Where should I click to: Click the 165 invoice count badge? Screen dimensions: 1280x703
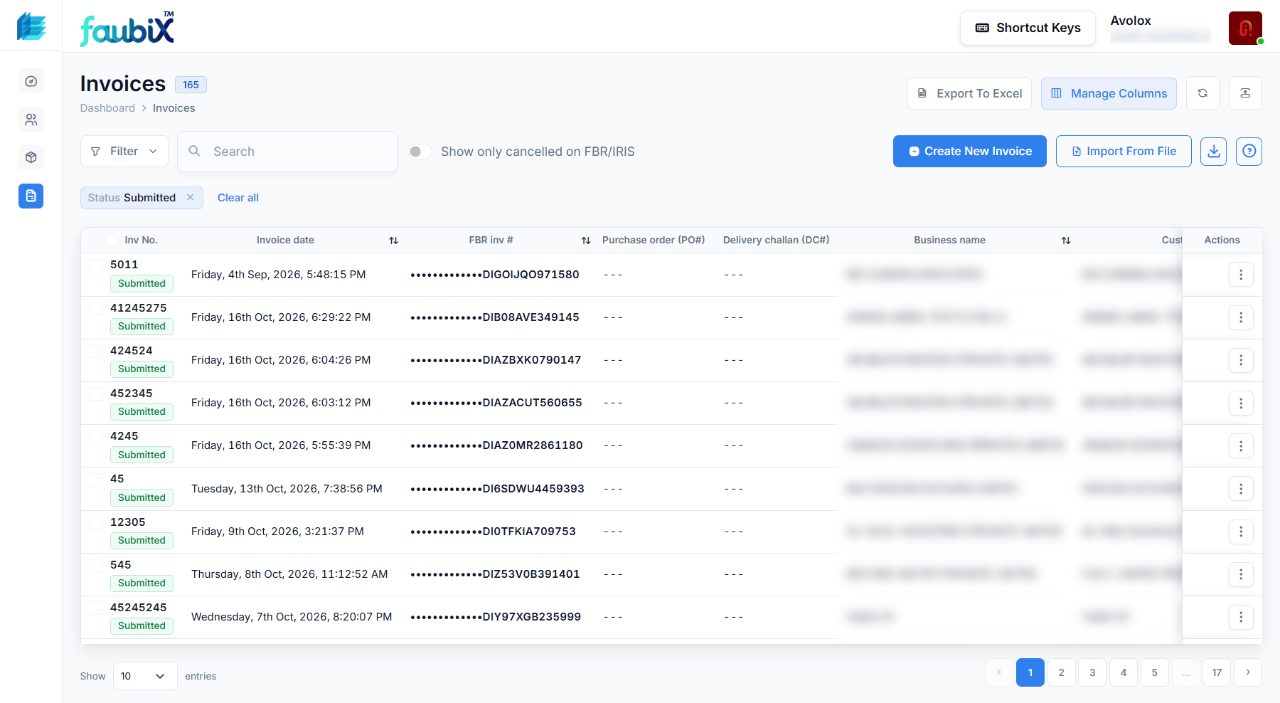[191, 85]
